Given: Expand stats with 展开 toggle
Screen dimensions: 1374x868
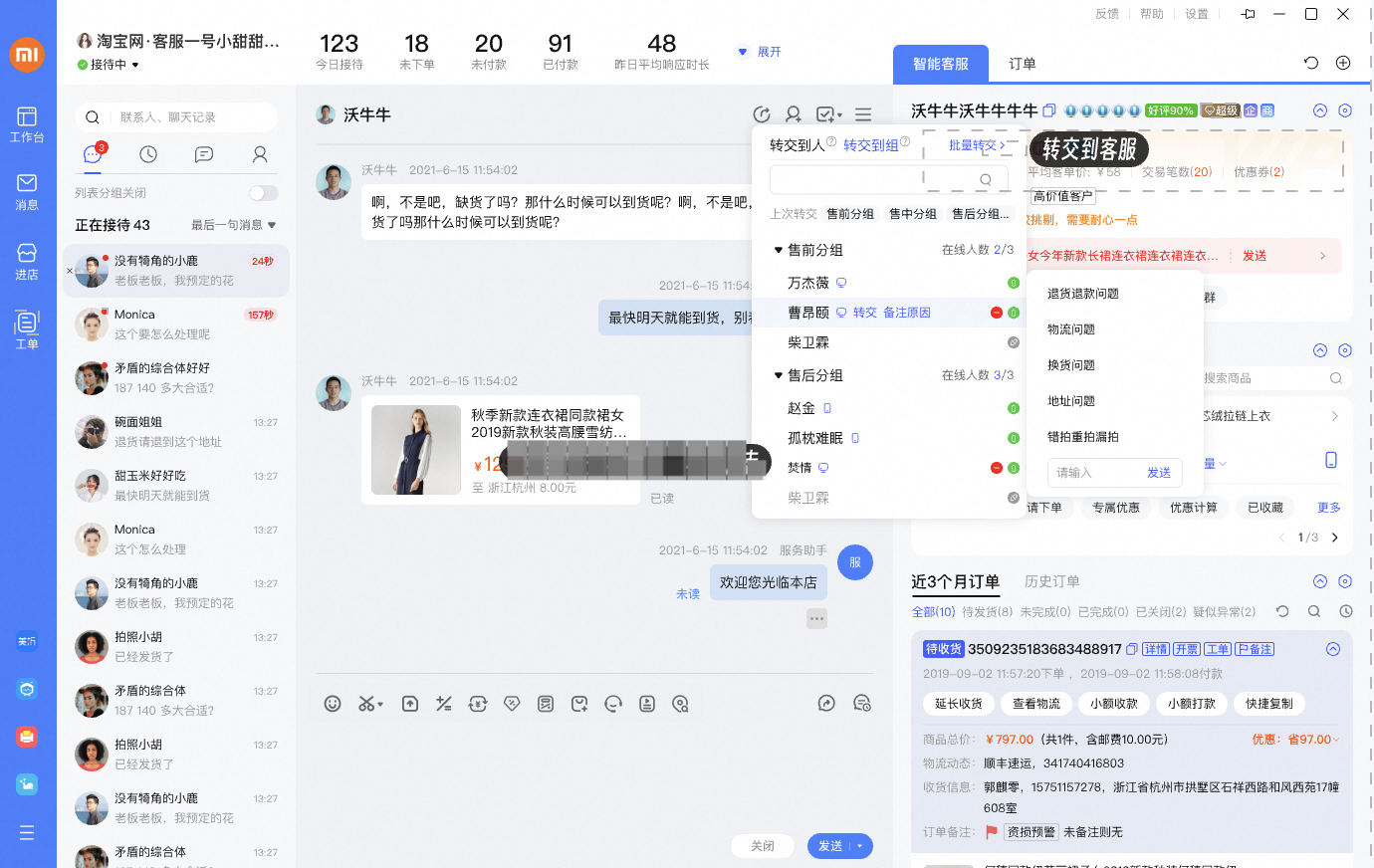Looking at the screenshot, I should point(759,52).
